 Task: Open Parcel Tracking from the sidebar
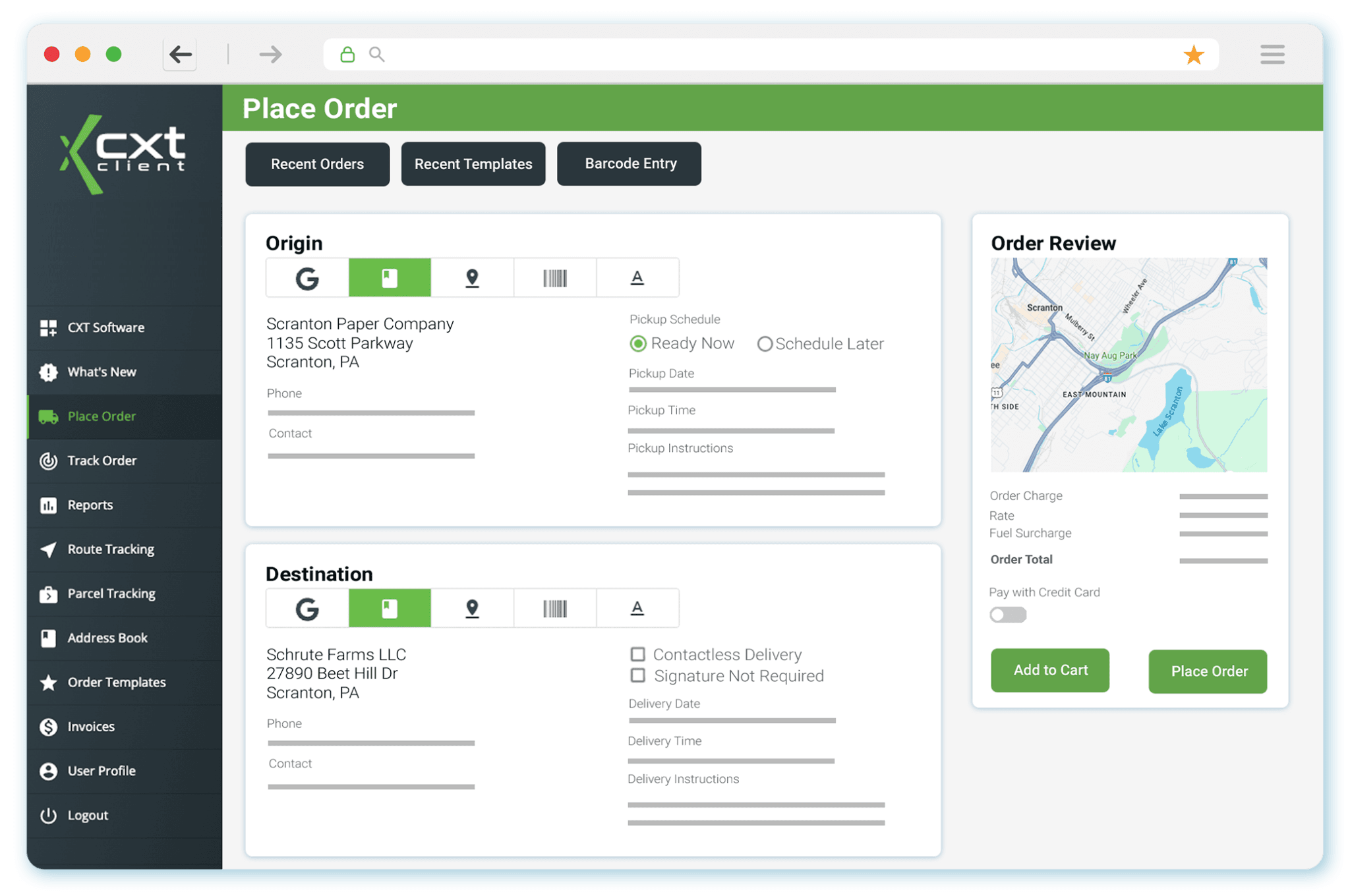[x=112, y=593]
